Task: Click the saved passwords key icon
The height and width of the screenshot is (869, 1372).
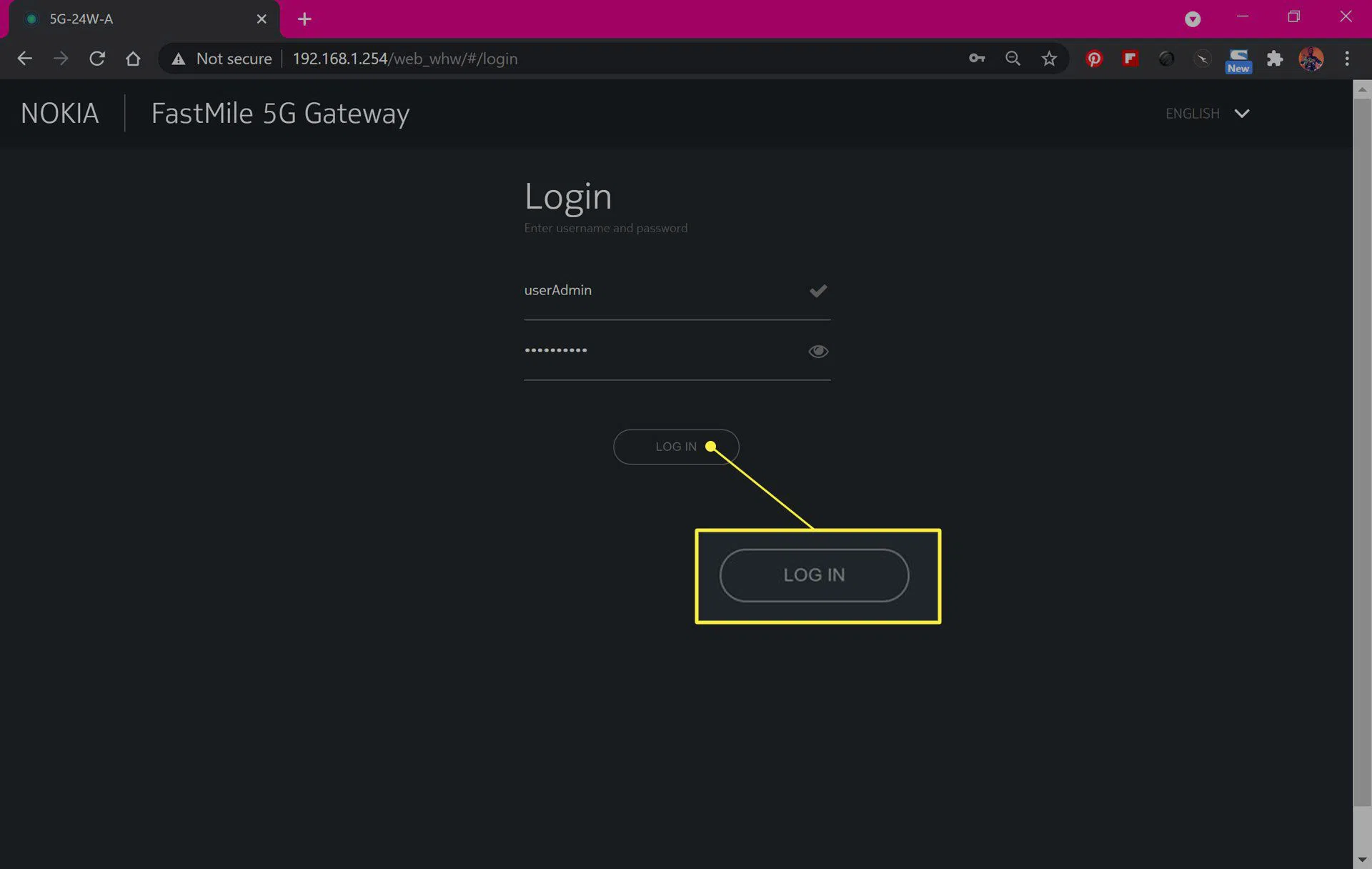Action: [x=976, y=59]
